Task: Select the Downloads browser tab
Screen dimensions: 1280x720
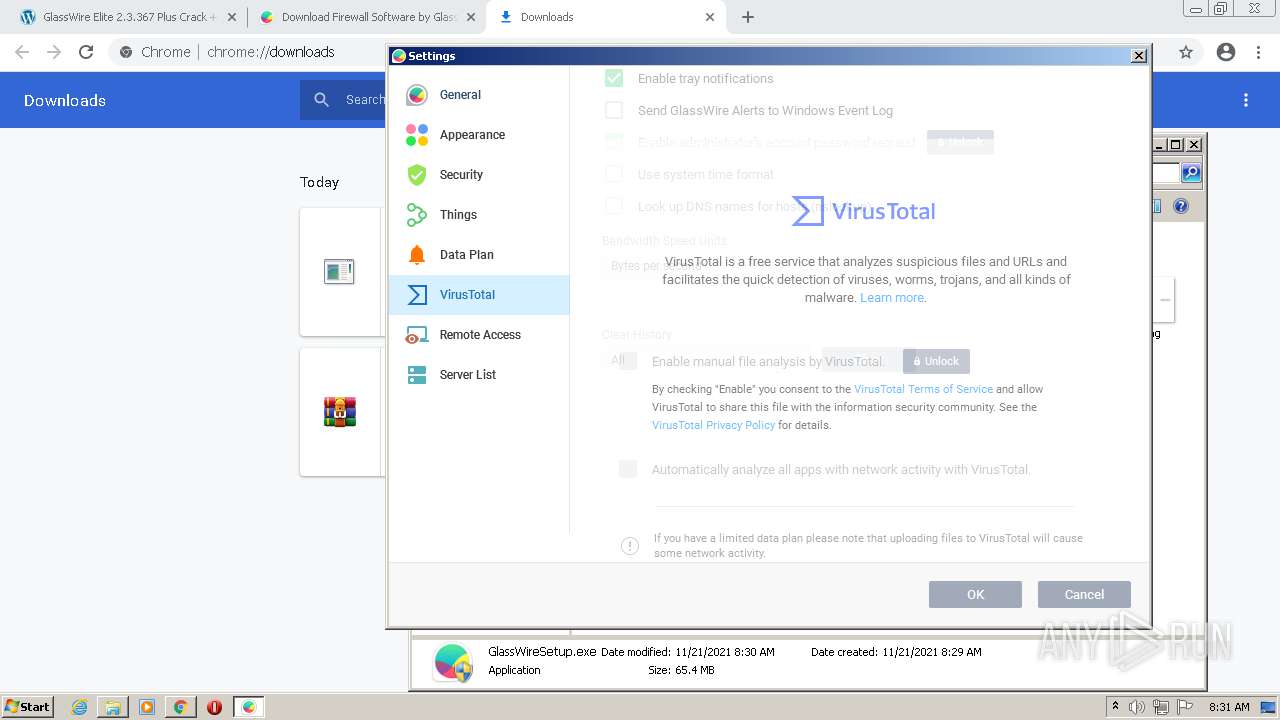Action: tap(607, 17)
